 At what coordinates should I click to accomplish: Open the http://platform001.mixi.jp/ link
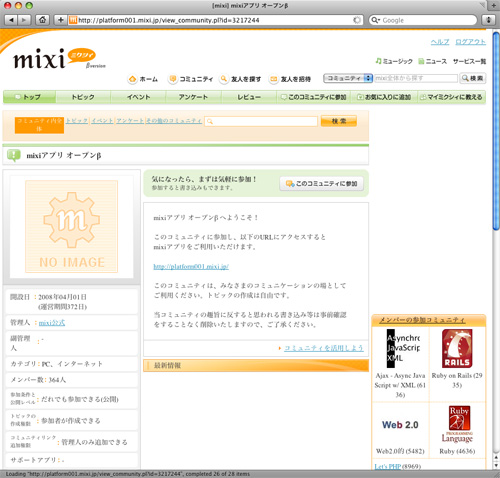coord(191,267)
